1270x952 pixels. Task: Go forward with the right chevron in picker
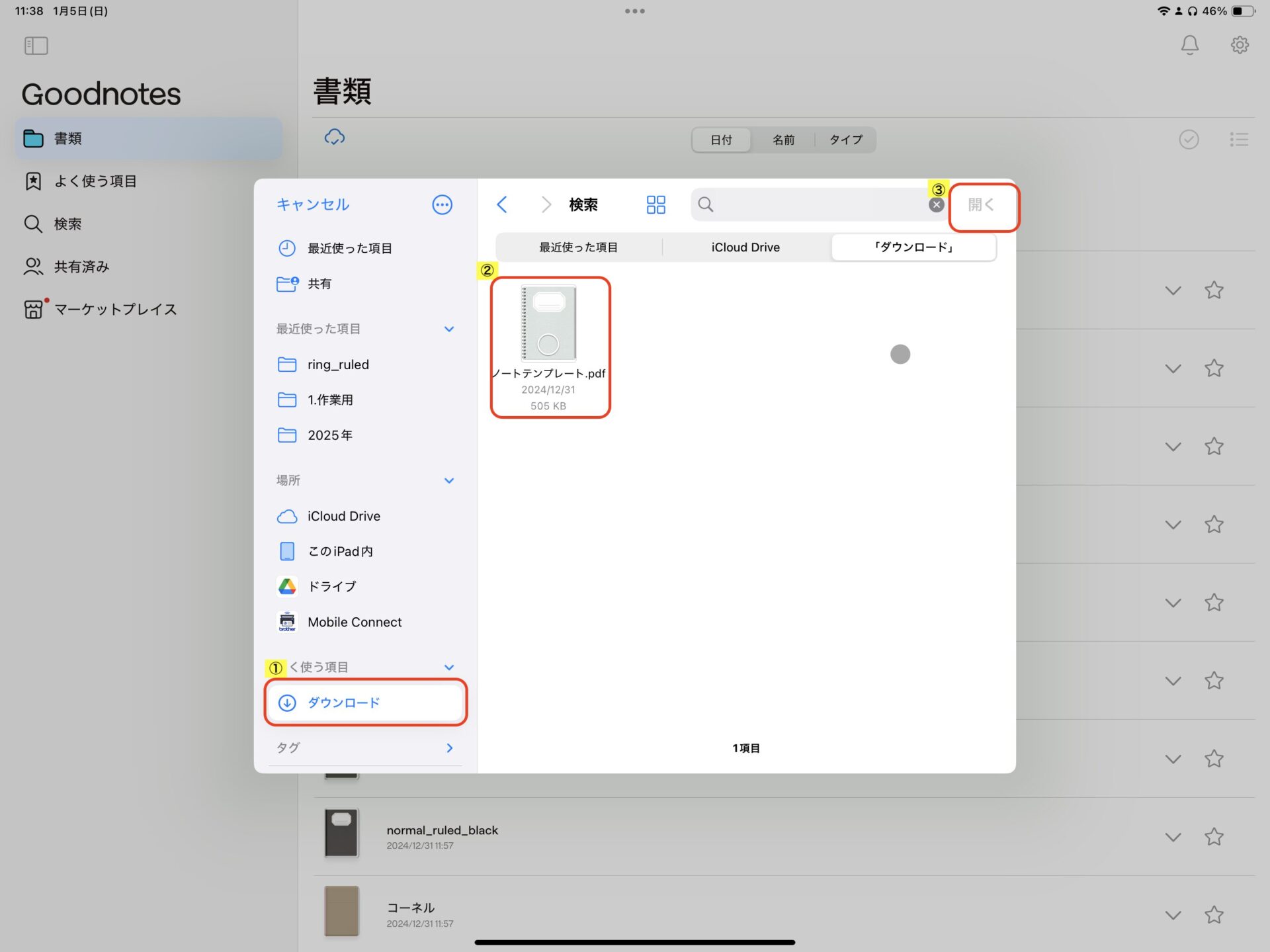[x=546, y=204]
